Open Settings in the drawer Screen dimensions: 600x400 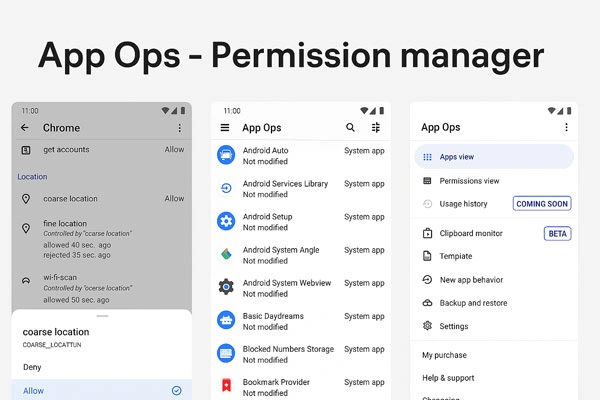[x=494, y=326]
